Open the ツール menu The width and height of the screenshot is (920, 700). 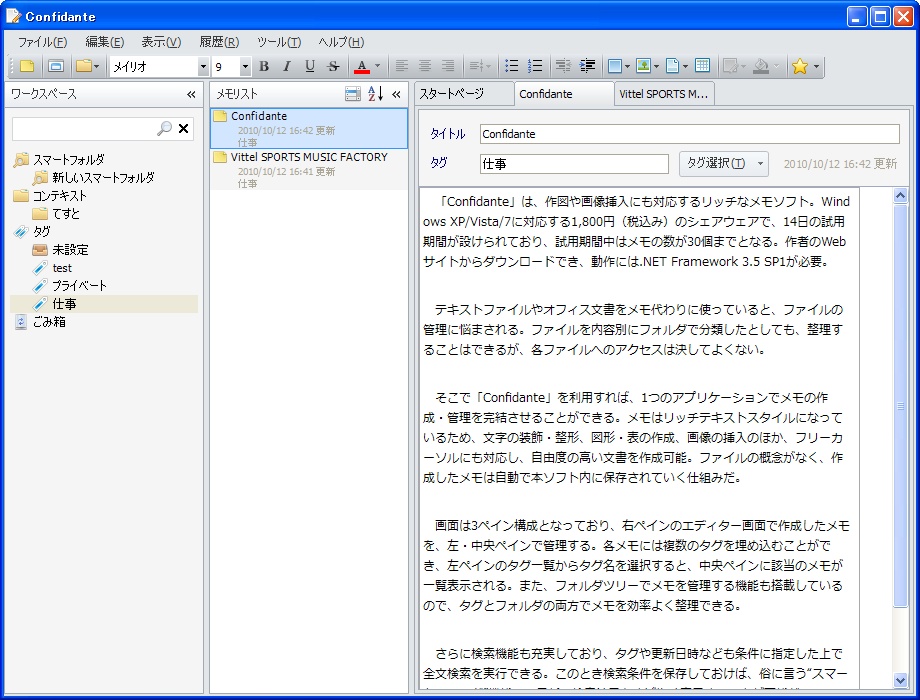(277, 42)
